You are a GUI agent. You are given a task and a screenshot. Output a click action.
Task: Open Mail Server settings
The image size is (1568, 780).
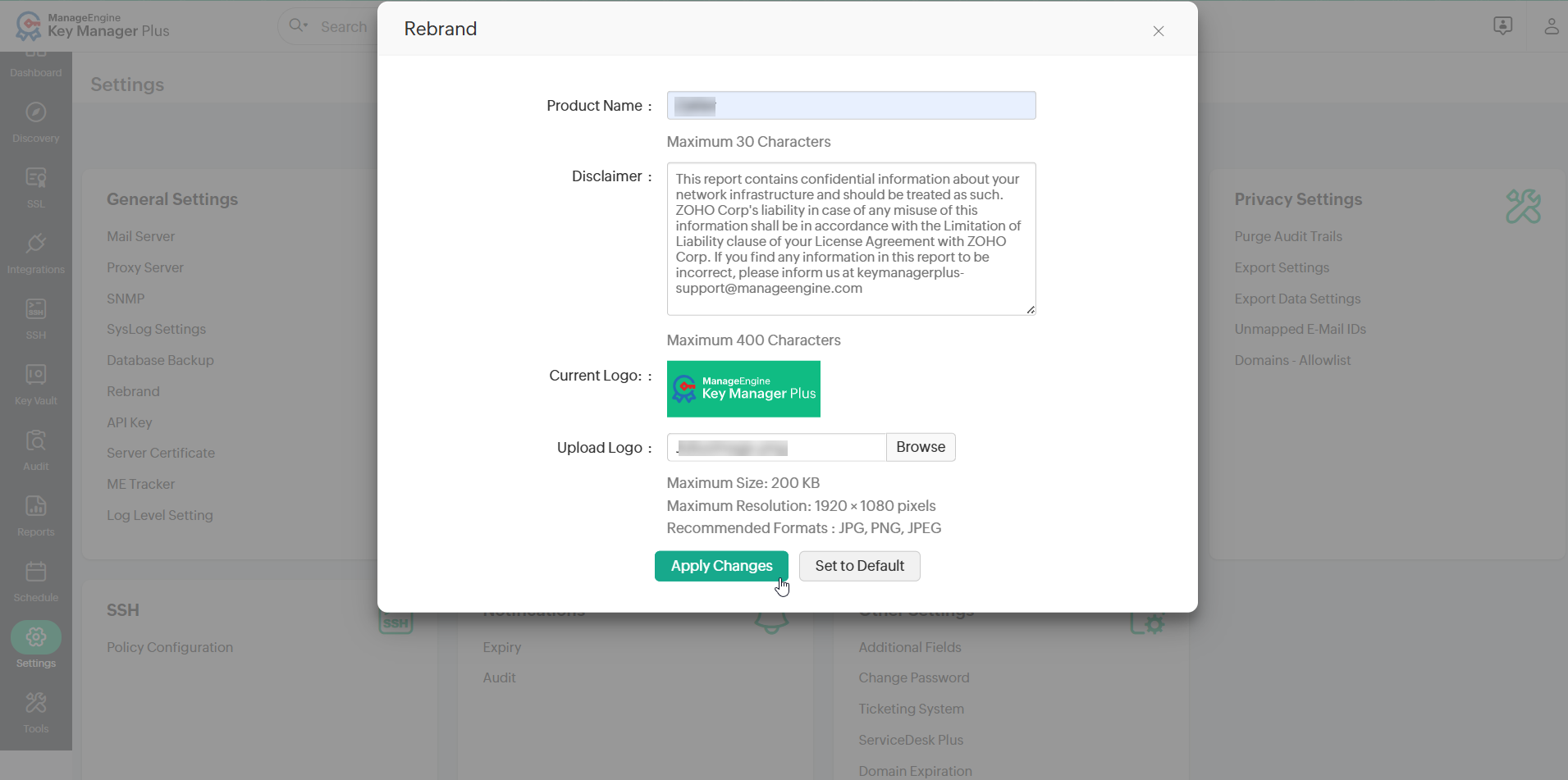click(140, 236)
